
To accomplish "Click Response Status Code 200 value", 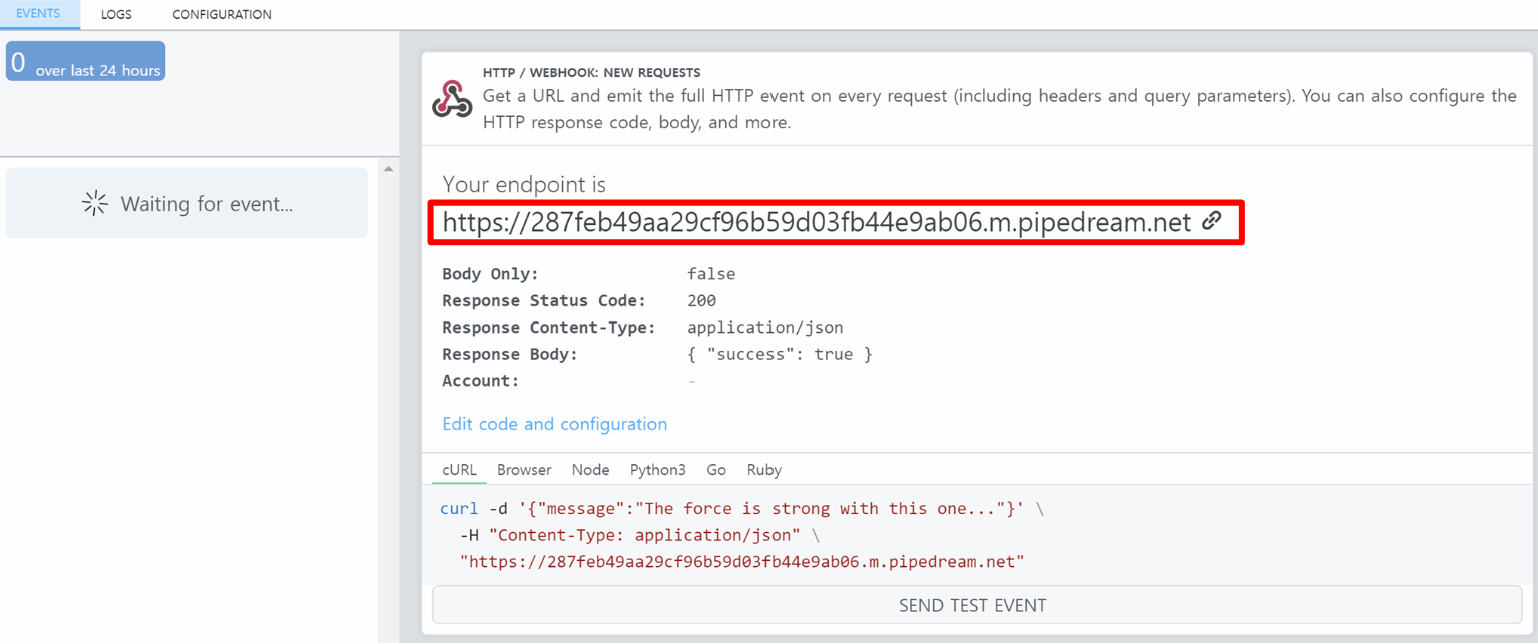I will [701, 301].
